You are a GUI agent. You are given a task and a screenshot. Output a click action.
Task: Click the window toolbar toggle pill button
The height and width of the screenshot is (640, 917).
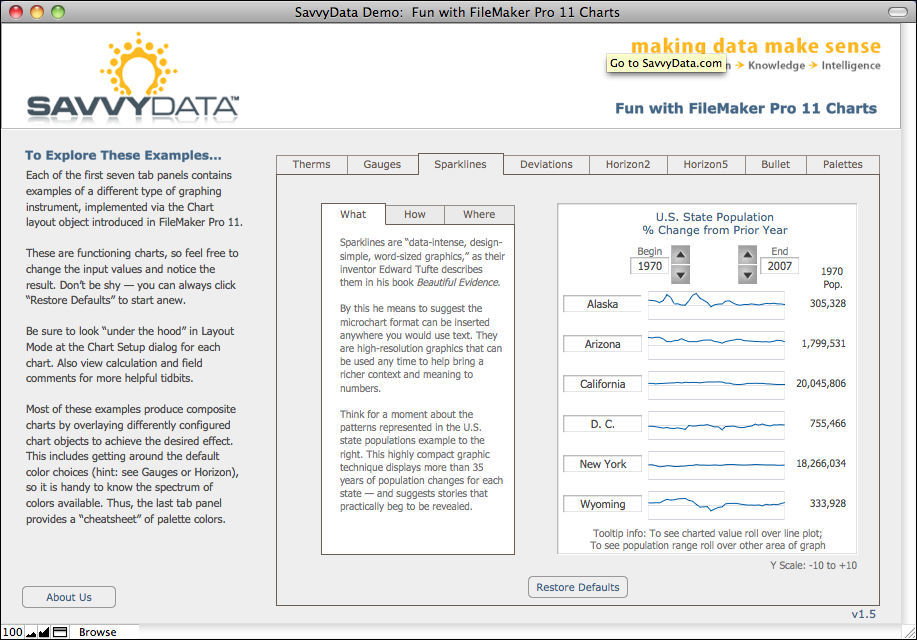click(898, 12)
